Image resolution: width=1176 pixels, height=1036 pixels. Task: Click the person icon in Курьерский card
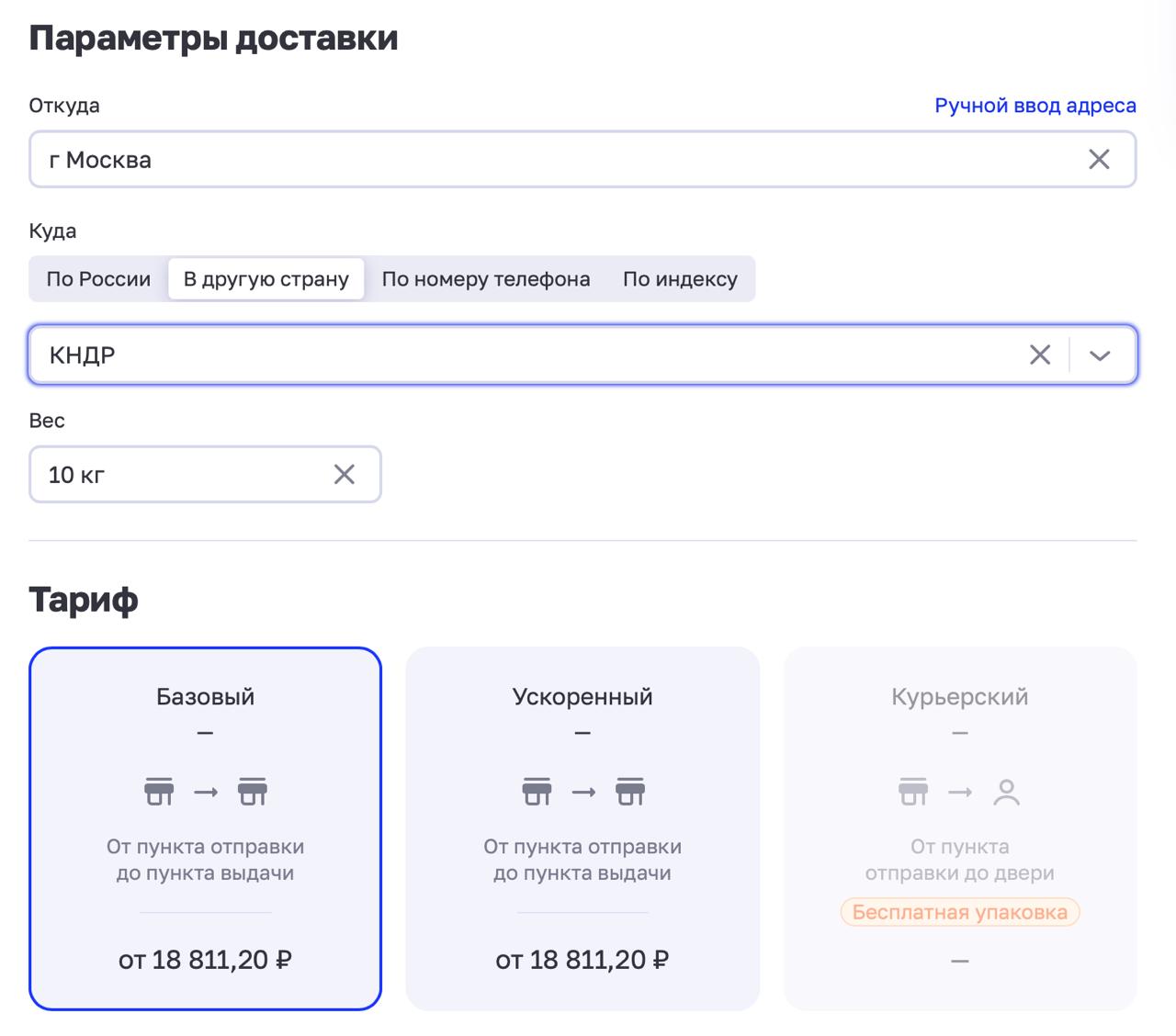pyautogui.click(x=1006, y=792)
